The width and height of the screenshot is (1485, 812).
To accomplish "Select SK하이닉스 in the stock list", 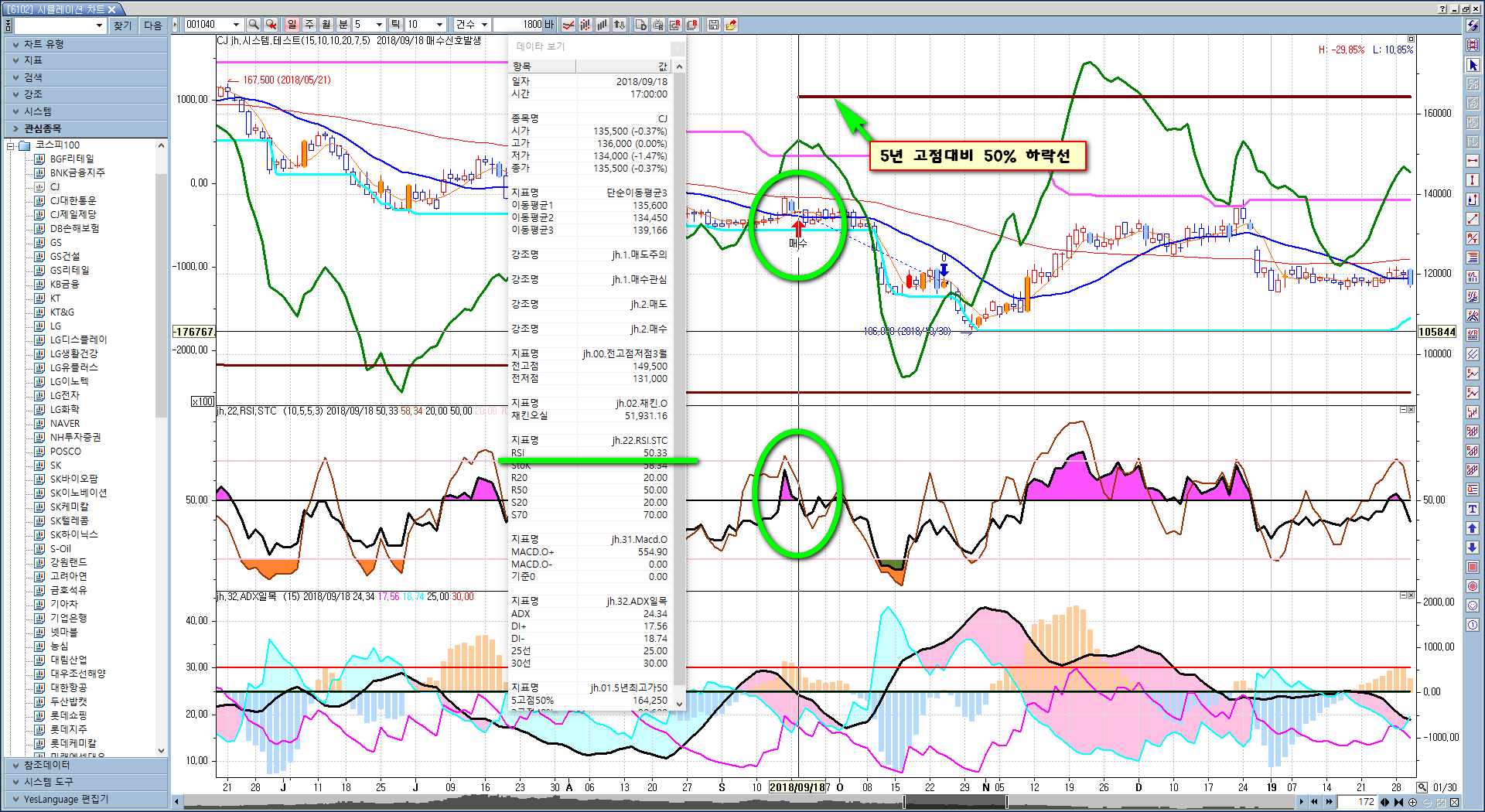I will click(x=73, y=534).
